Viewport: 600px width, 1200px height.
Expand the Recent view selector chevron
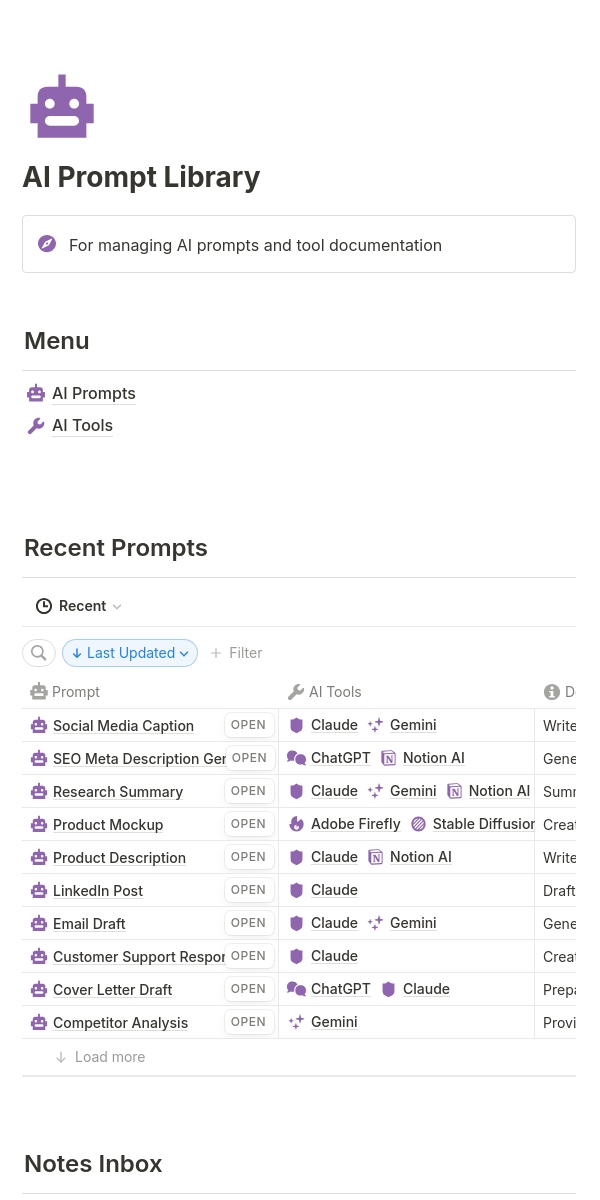coord(117,607)
